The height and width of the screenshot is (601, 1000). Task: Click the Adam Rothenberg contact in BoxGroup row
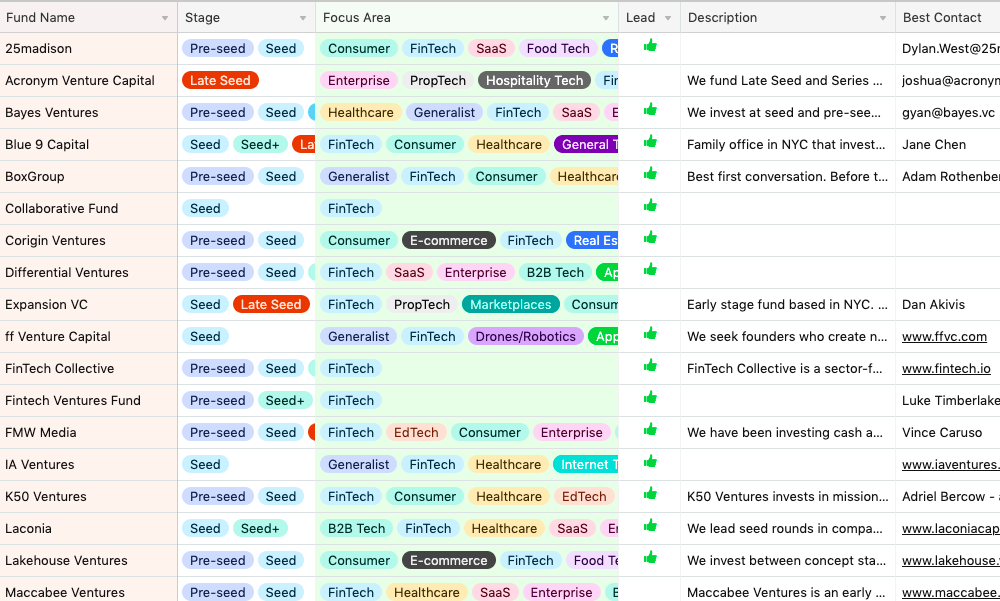tap(948, 176)
